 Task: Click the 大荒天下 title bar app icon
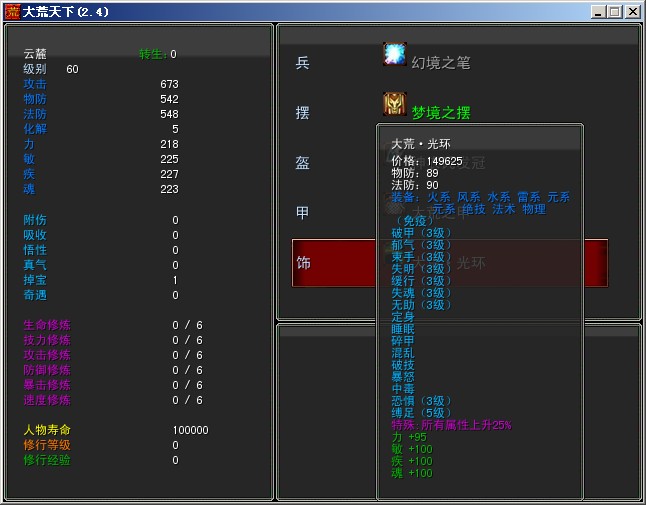(12, 12)
